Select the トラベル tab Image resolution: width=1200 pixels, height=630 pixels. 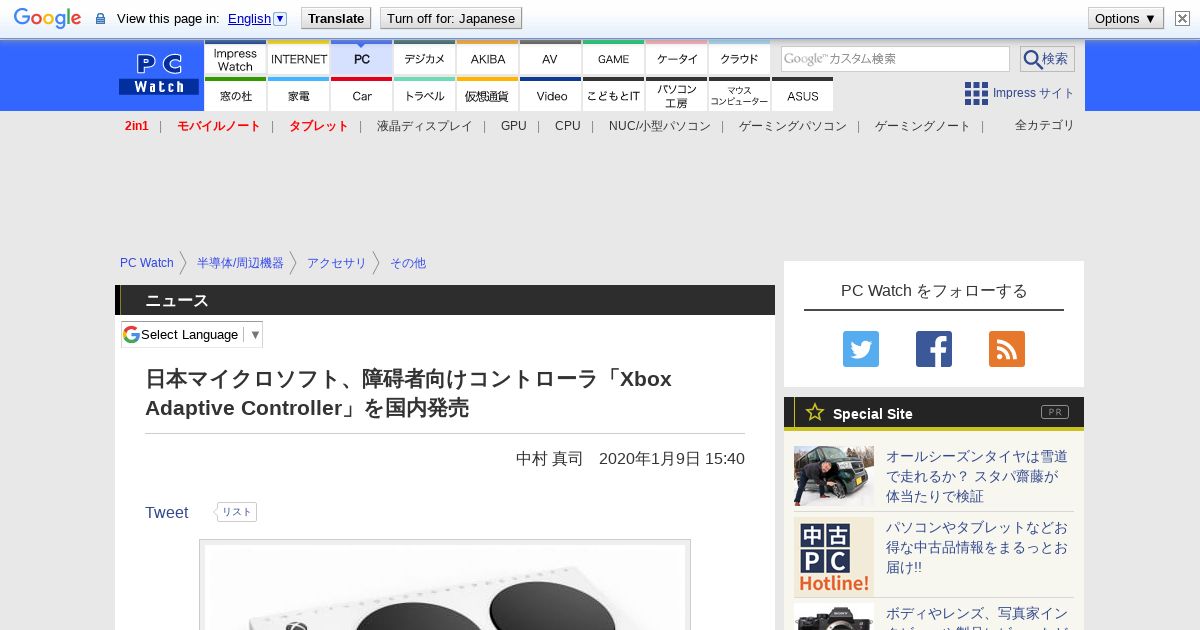coord(425,95)
